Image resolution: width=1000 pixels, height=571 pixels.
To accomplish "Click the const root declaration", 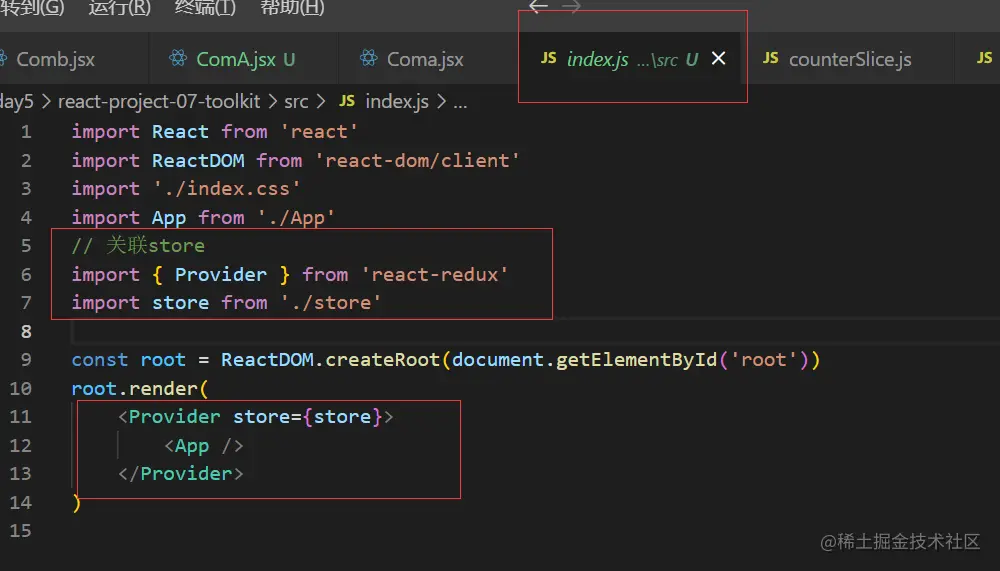I will 128,360.
